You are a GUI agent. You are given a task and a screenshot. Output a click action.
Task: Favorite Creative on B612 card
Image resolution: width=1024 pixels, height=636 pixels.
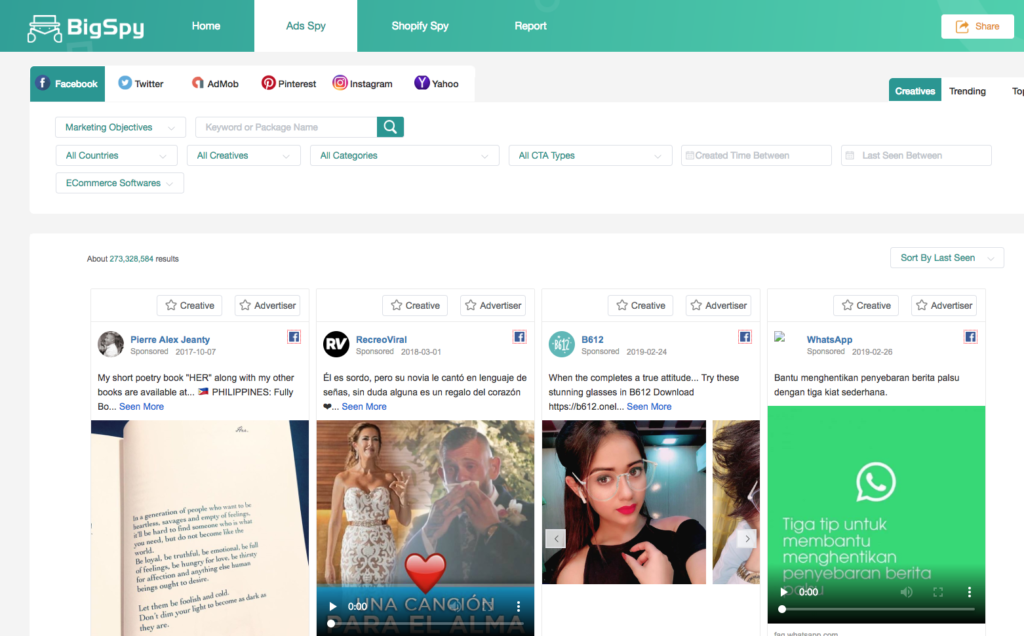[641, 305]
